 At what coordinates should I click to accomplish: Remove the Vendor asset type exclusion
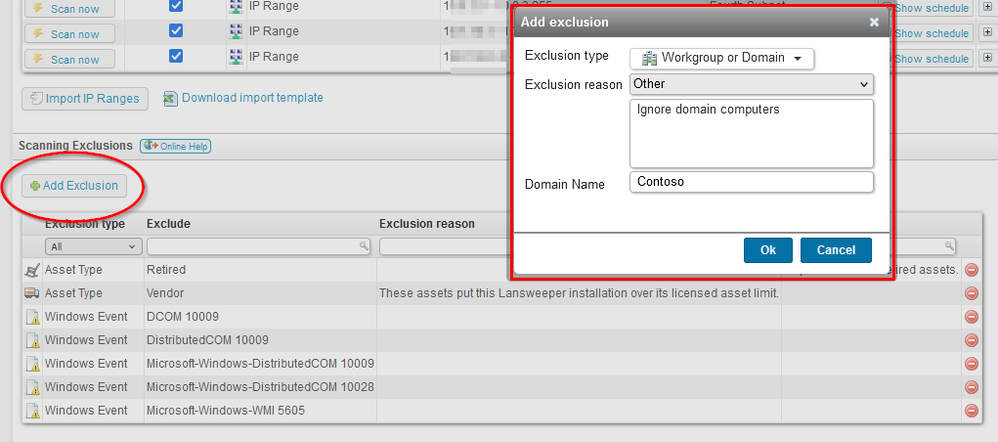click(x=970, y=293)
